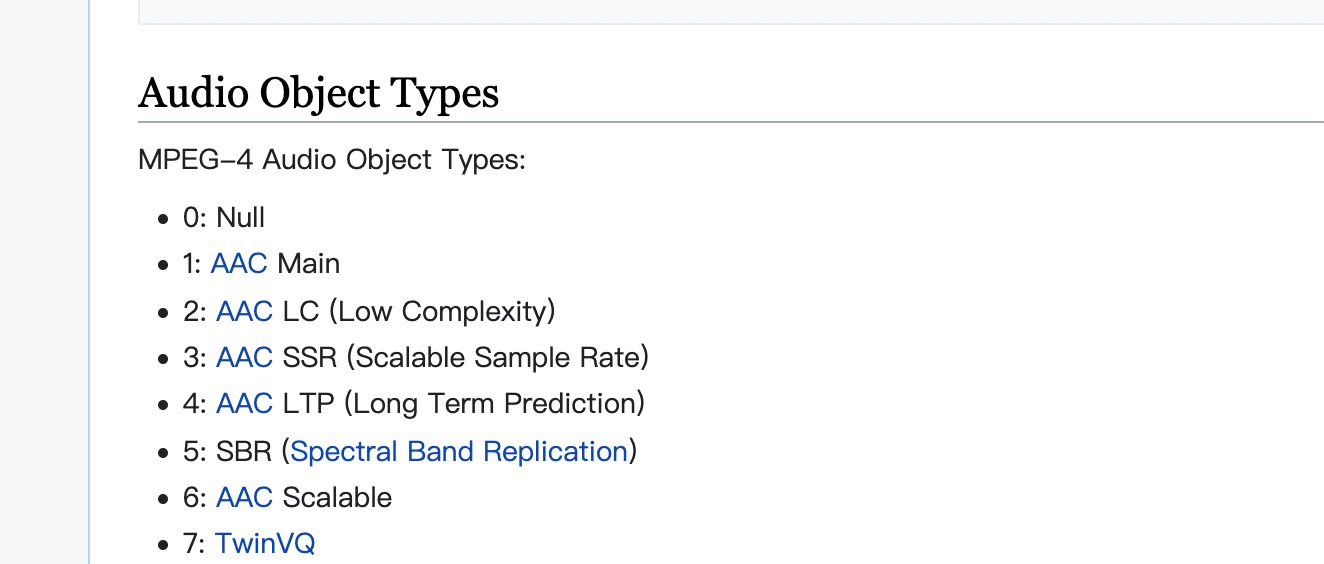Image resolution: width=1324 pixels, height=564 pixels.
Task: Follow the AAC link before LC (Low Complexity)
Action: 244,311
